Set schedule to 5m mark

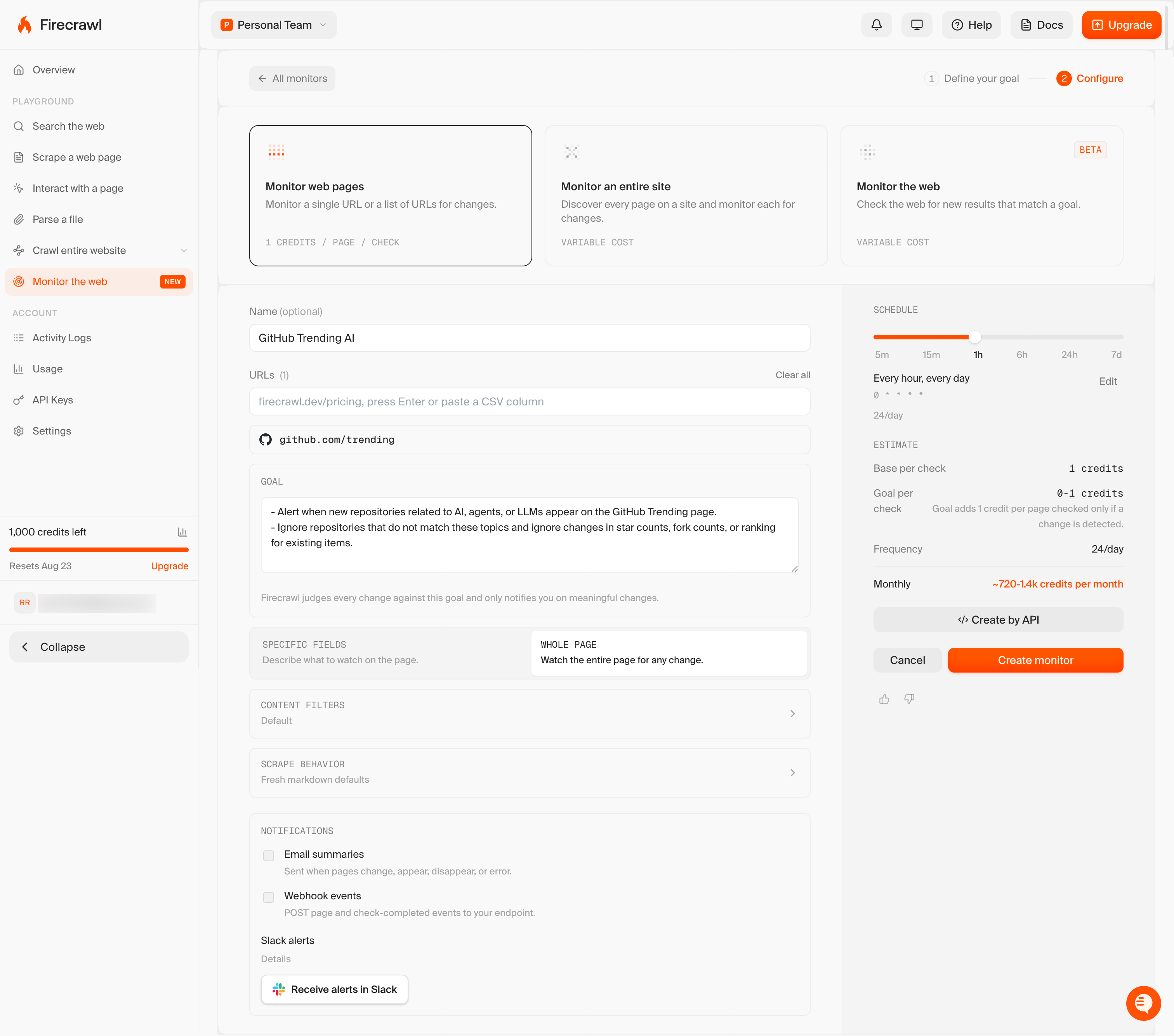(x=882, y=355)
